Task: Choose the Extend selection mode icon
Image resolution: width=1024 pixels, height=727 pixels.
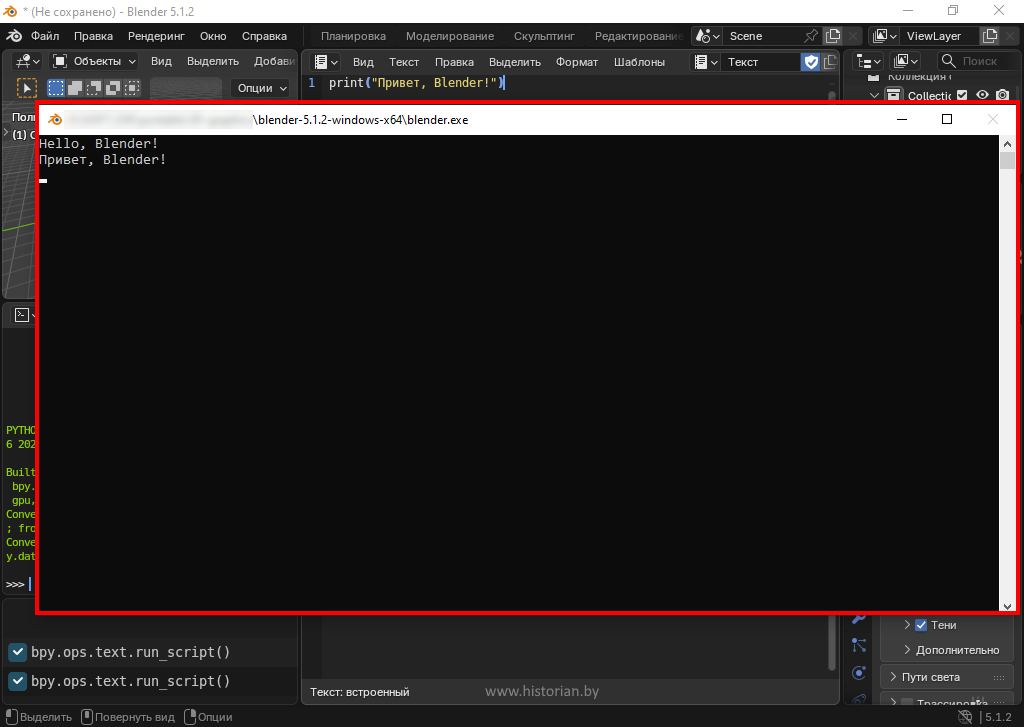Action: point(75,88)
